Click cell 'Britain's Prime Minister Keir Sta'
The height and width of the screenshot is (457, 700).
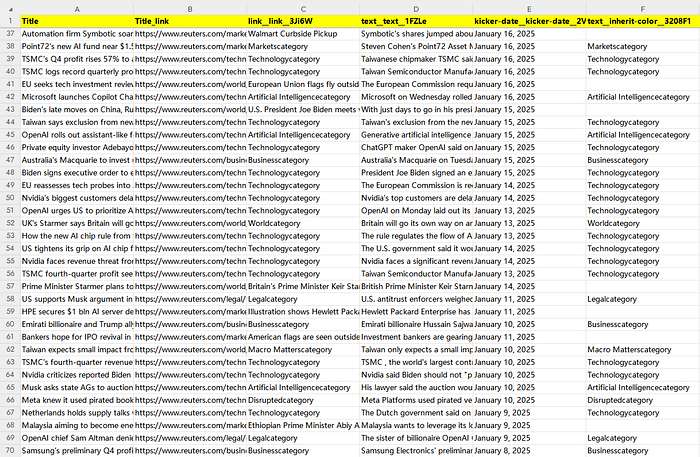[x=303, y=287]
